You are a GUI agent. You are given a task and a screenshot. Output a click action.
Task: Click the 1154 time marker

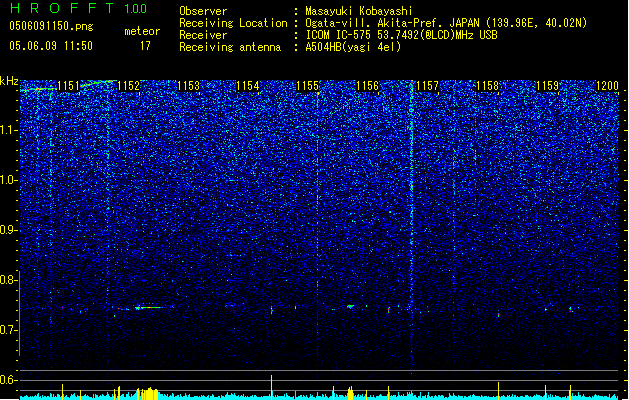click(x=248, y=86)
